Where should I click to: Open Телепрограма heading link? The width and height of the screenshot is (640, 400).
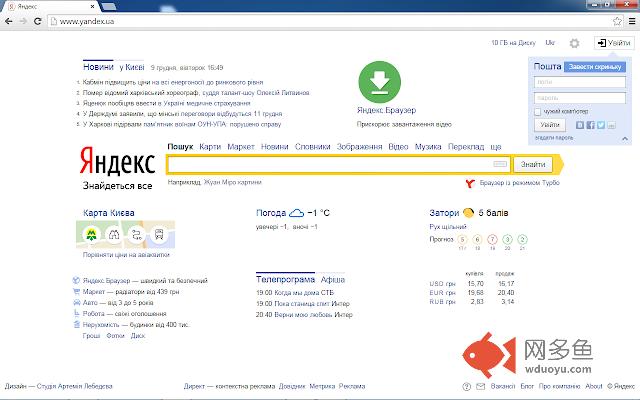(x=285, y=280)
